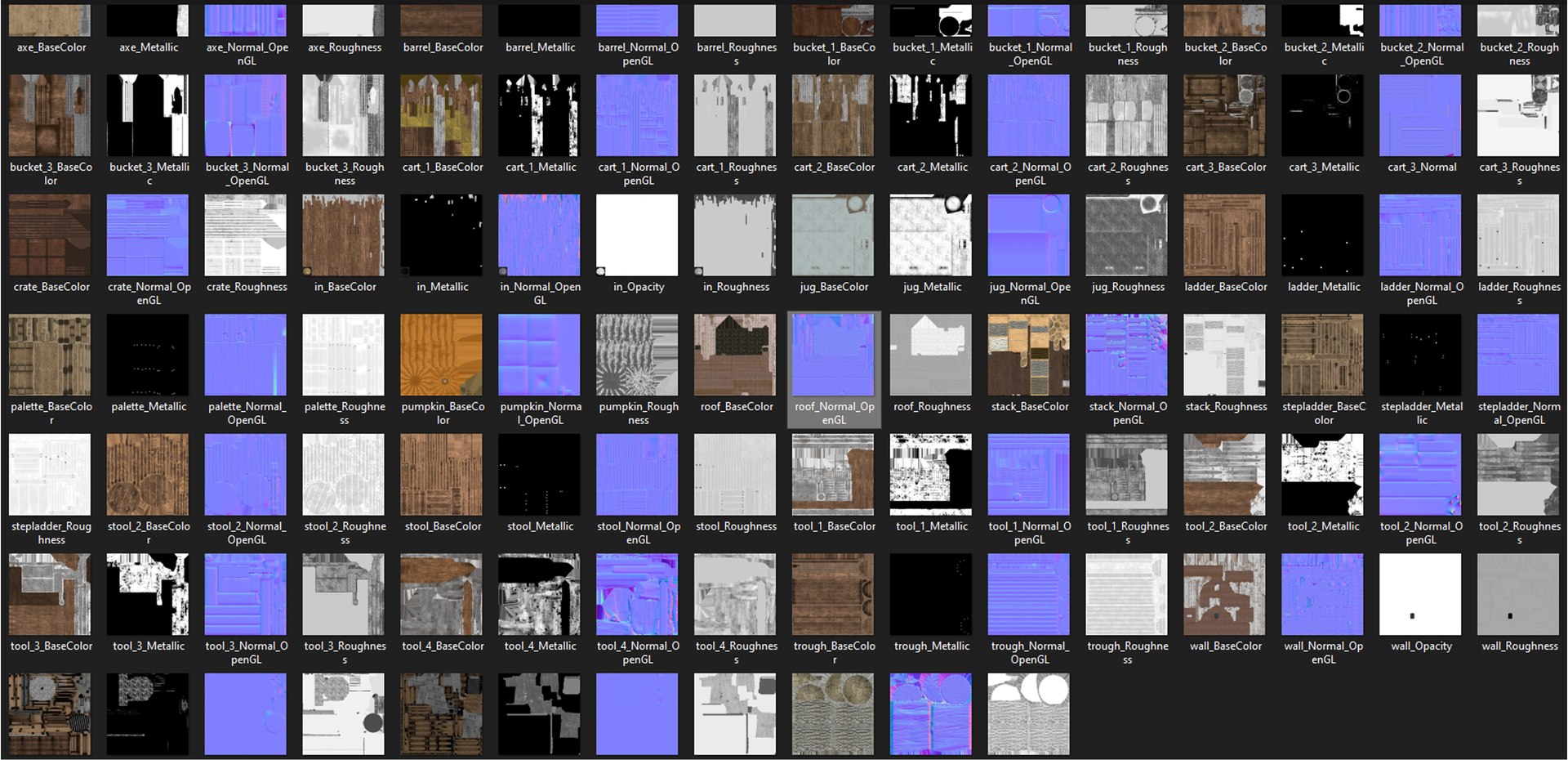Select the stool_2_BaseColor thumbnail

(x=148, y=475)
